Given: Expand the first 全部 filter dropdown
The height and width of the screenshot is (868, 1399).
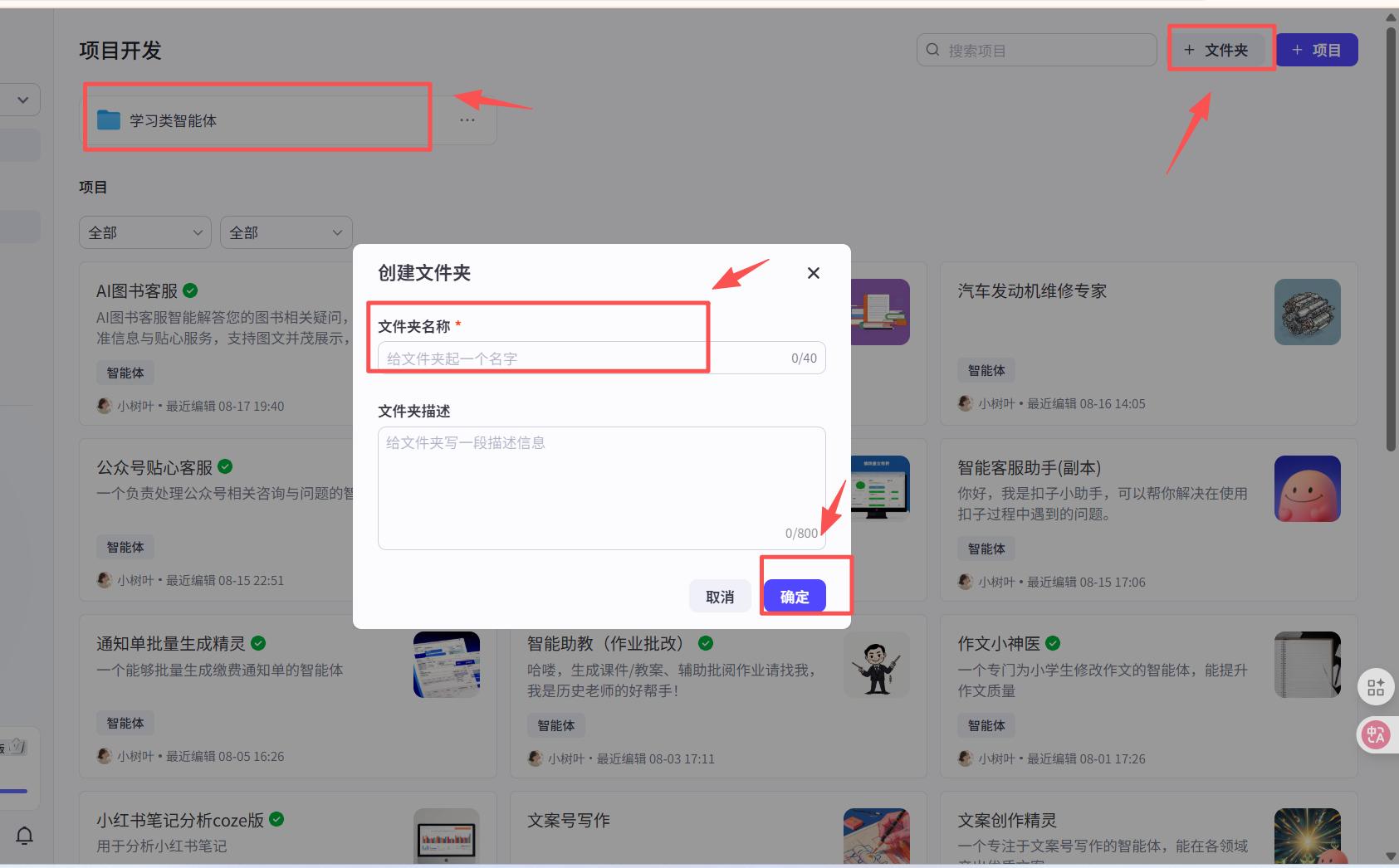Looking at the screenshot, I should [x=144, y=232].
